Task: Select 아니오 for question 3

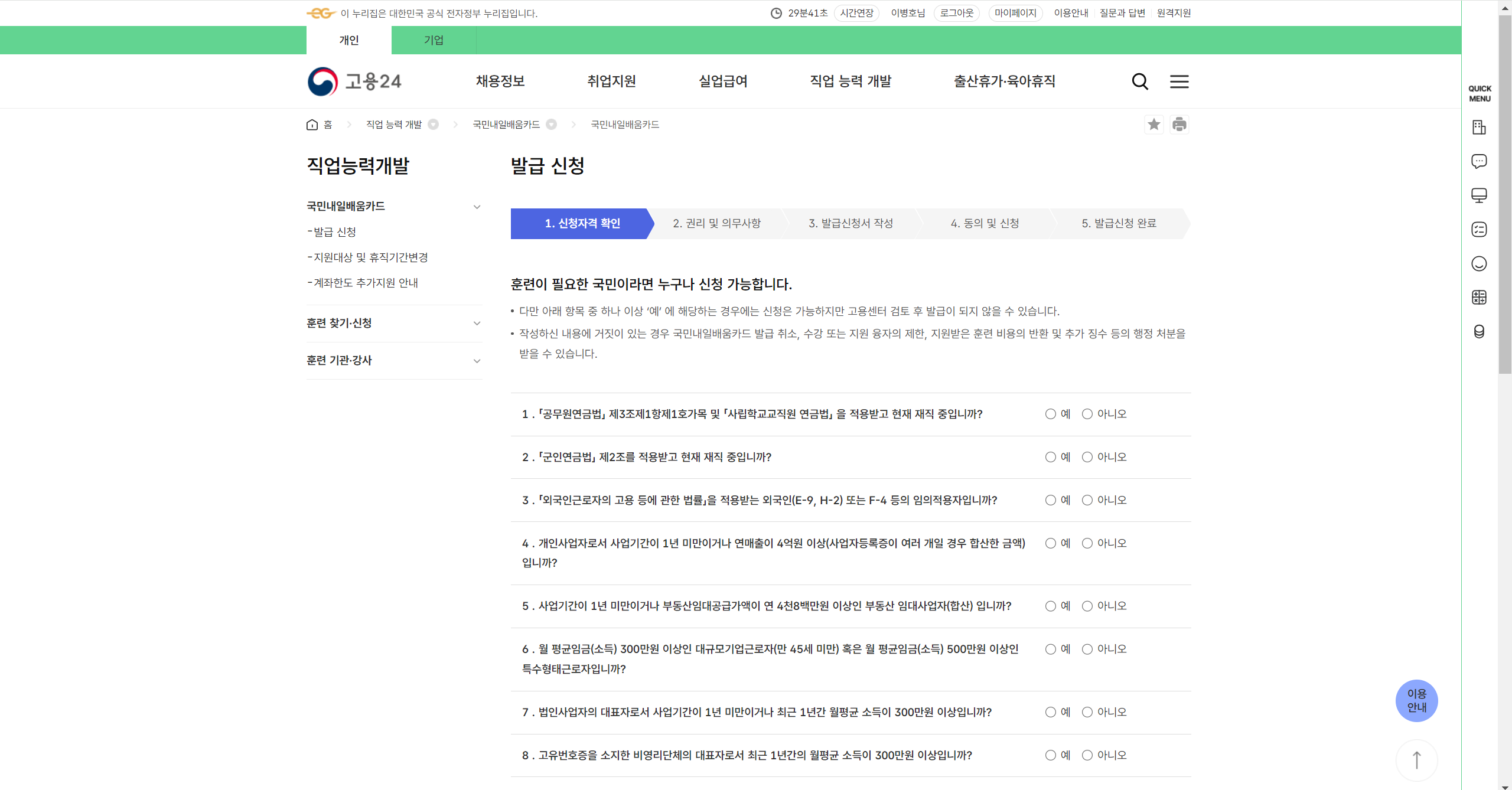Action: (1087, 500)
